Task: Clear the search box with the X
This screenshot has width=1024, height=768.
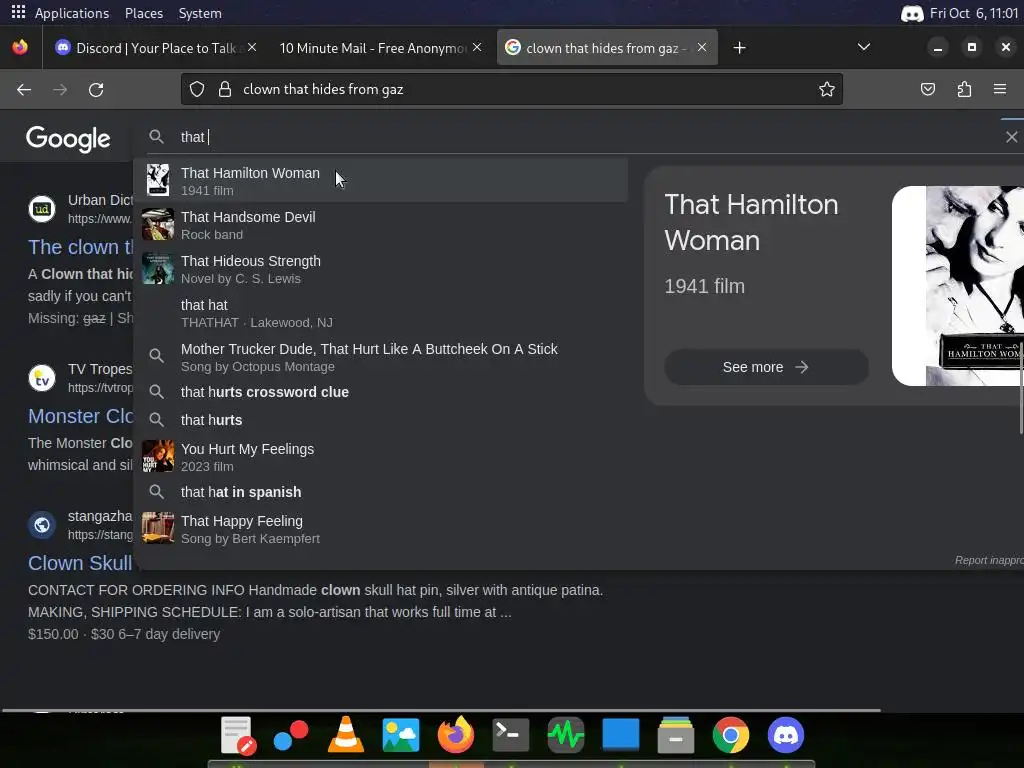Action: coord(1011,137)
